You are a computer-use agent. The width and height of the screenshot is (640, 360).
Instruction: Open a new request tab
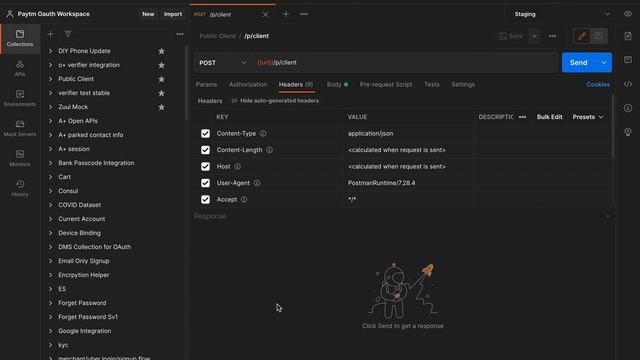pyautogui.click(x=286, y=14)
